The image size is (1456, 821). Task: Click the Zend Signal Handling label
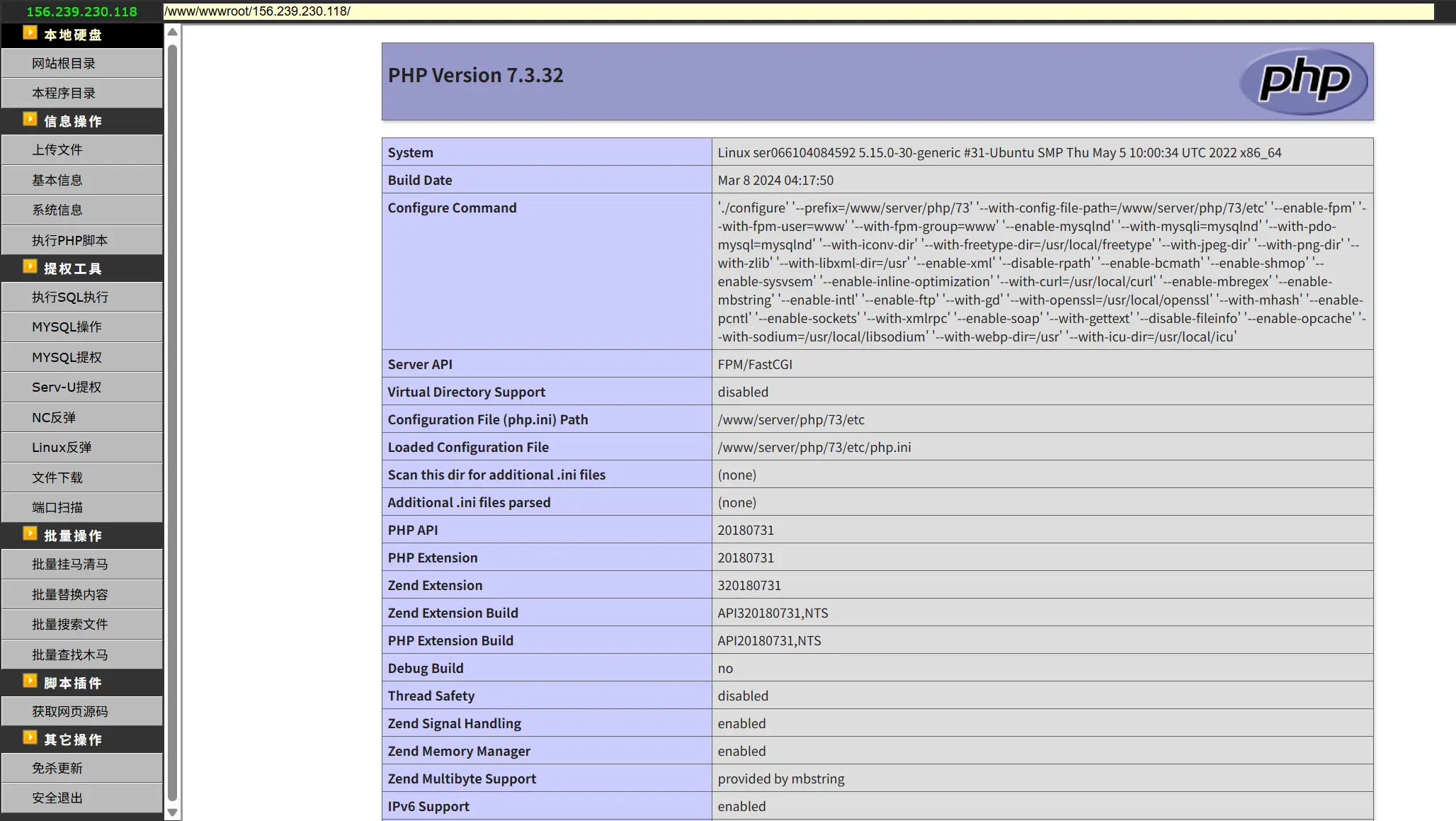(455, 723)
